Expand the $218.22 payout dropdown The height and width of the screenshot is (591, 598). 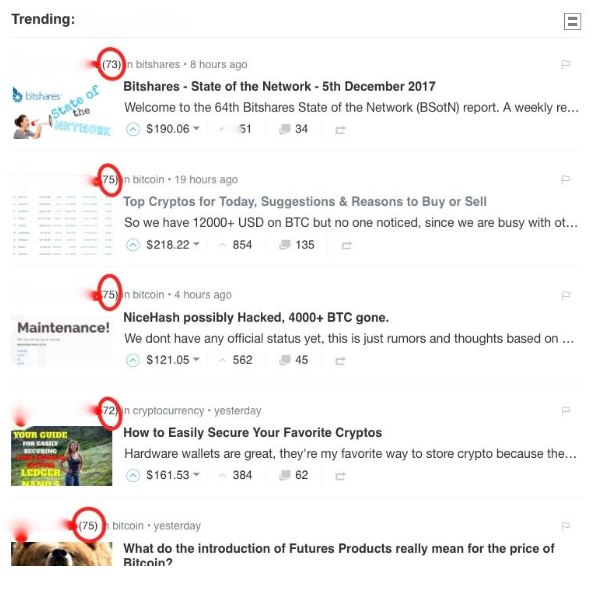(196, 244)
